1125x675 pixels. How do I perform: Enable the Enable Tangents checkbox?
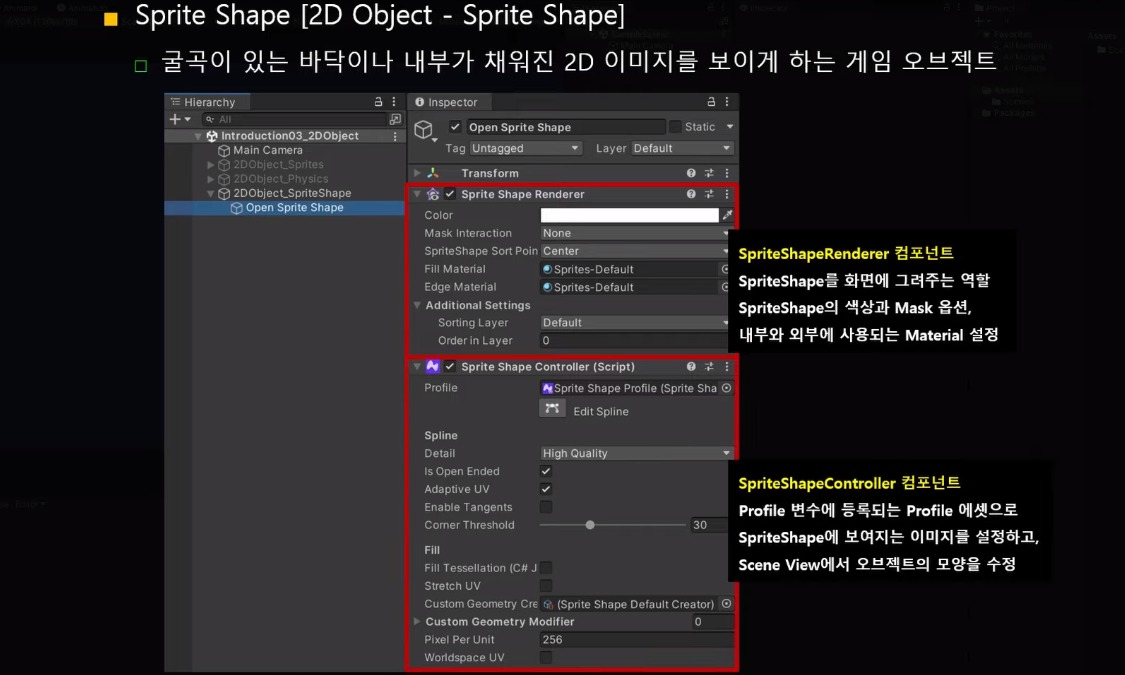pos(546,507)
